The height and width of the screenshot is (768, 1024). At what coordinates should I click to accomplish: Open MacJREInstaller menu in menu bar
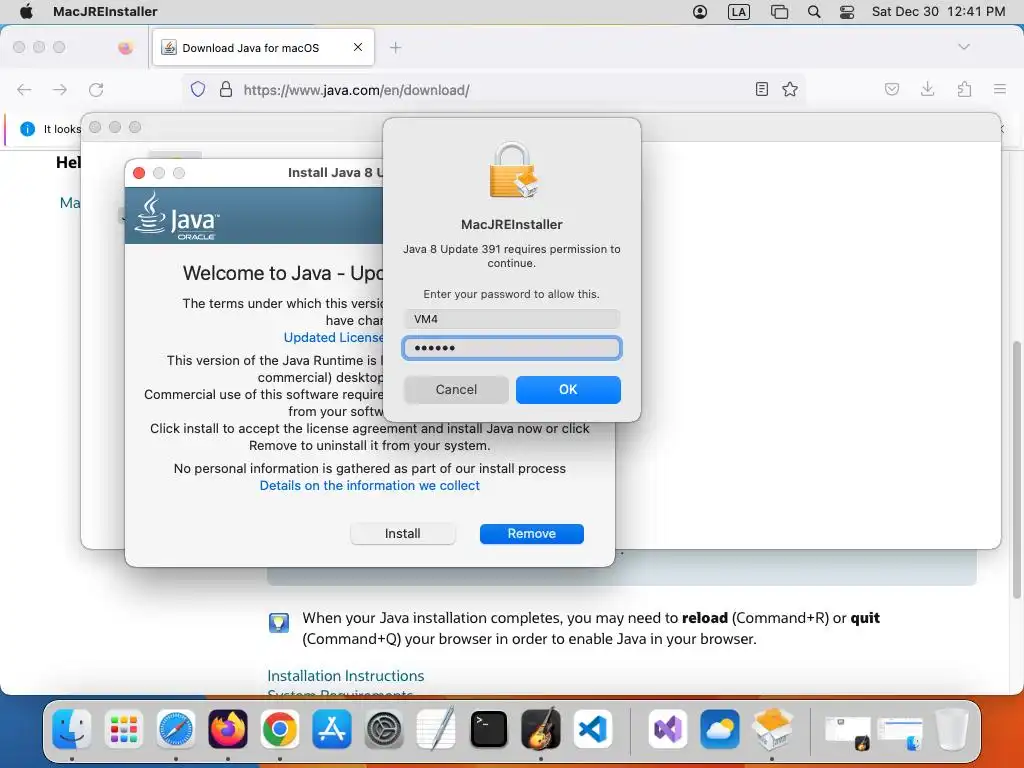105,11
